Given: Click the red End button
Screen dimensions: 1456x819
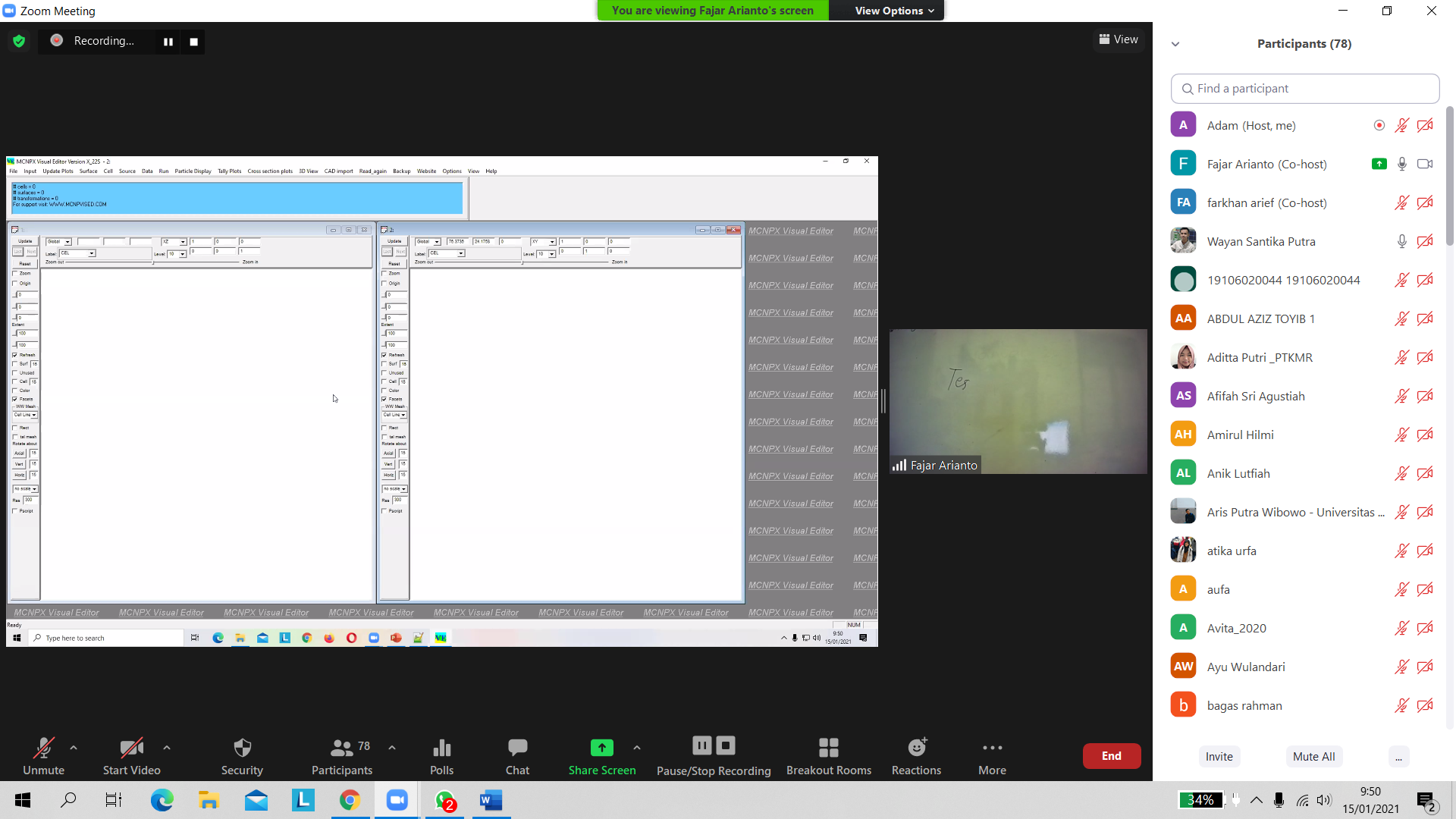Looking at the screenshot, I should point(1111,756).
